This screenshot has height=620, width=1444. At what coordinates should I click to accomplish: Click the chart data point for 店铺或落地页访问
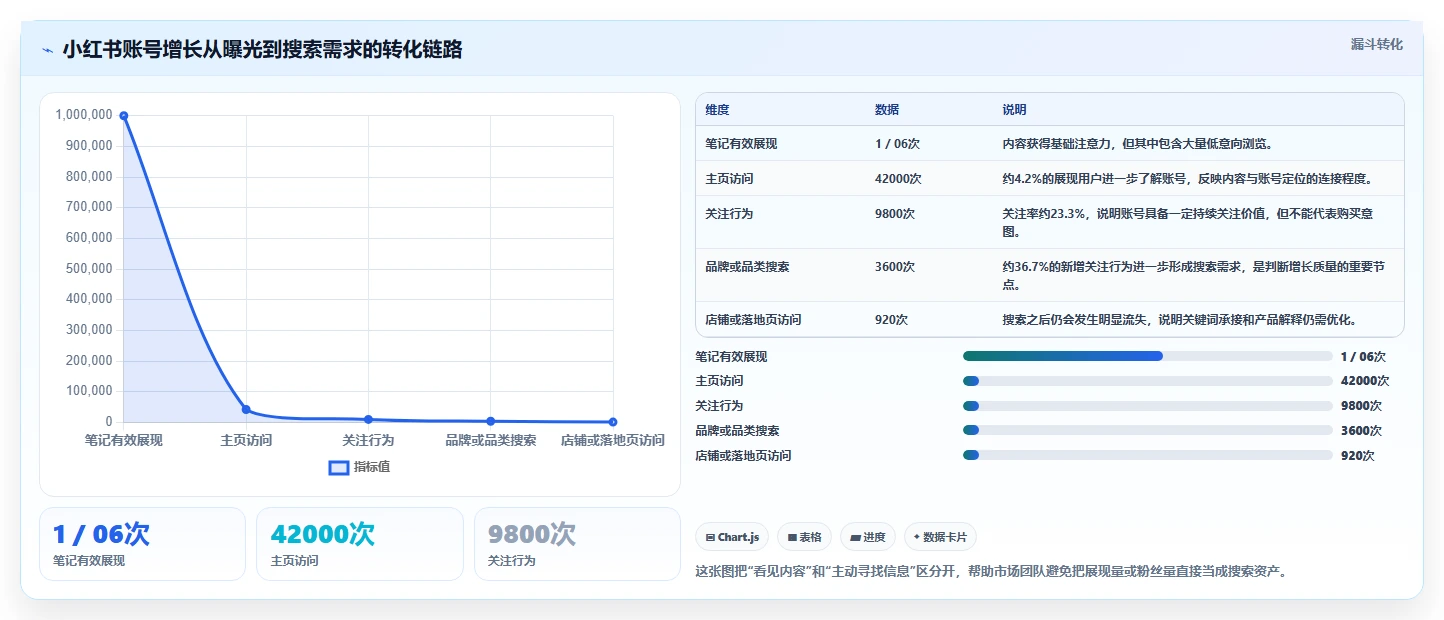pos(613,422)
